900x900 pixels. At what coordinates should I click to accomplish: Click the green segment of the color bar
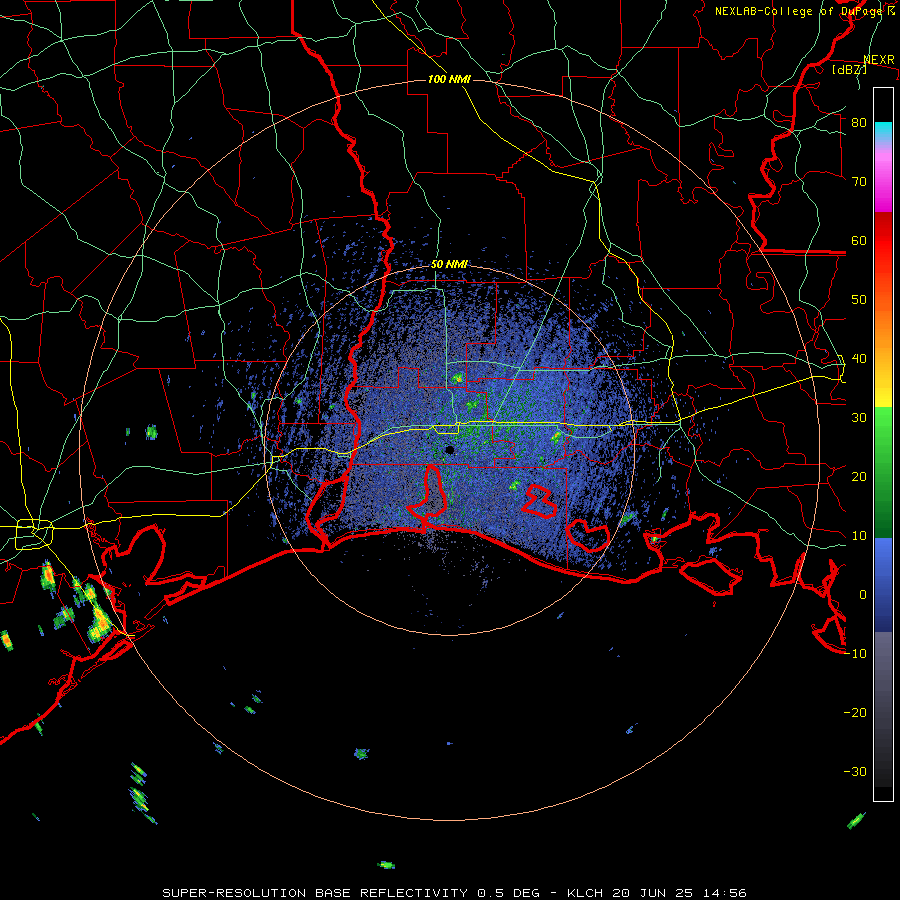883,472
